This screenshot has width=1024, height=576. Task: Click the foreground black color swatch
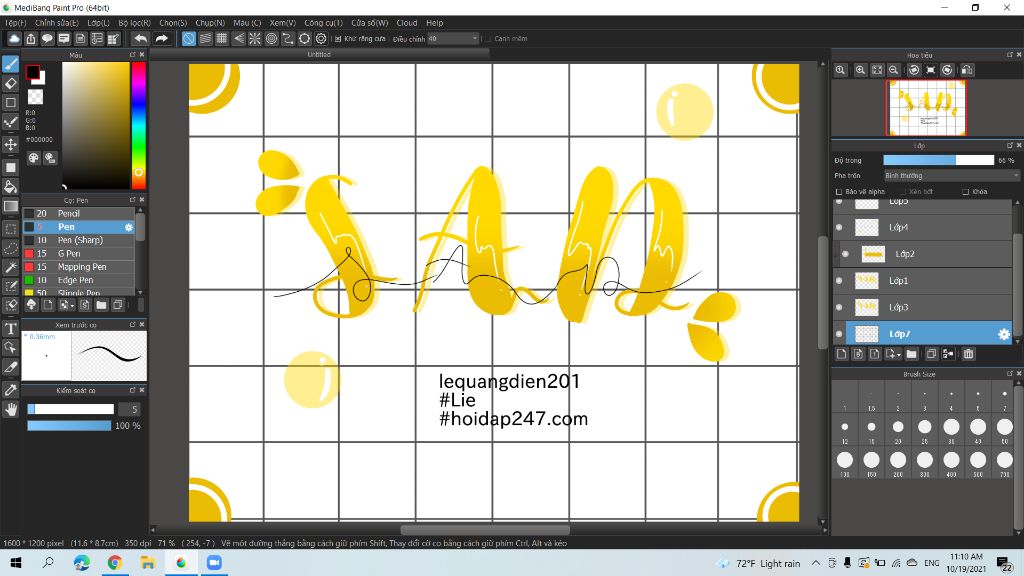[32, 71]
